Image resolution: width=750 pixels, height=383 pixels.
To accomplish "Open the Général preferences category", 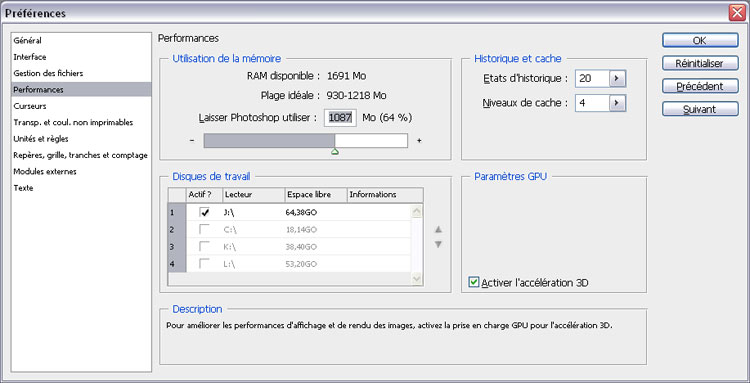I will (27, 41).
